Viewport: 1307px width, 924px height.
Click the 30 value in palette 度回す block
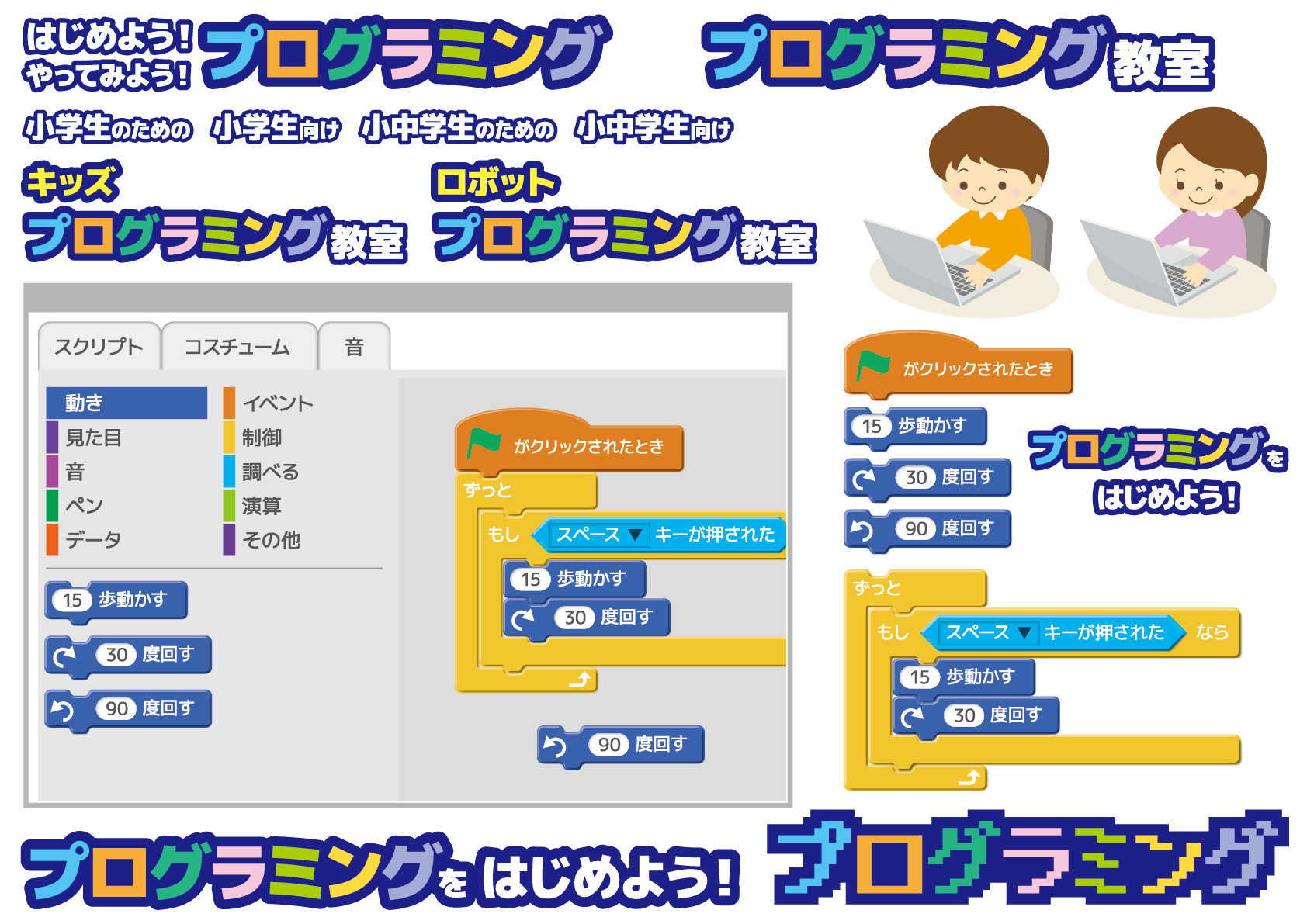(x=116, y=656)
